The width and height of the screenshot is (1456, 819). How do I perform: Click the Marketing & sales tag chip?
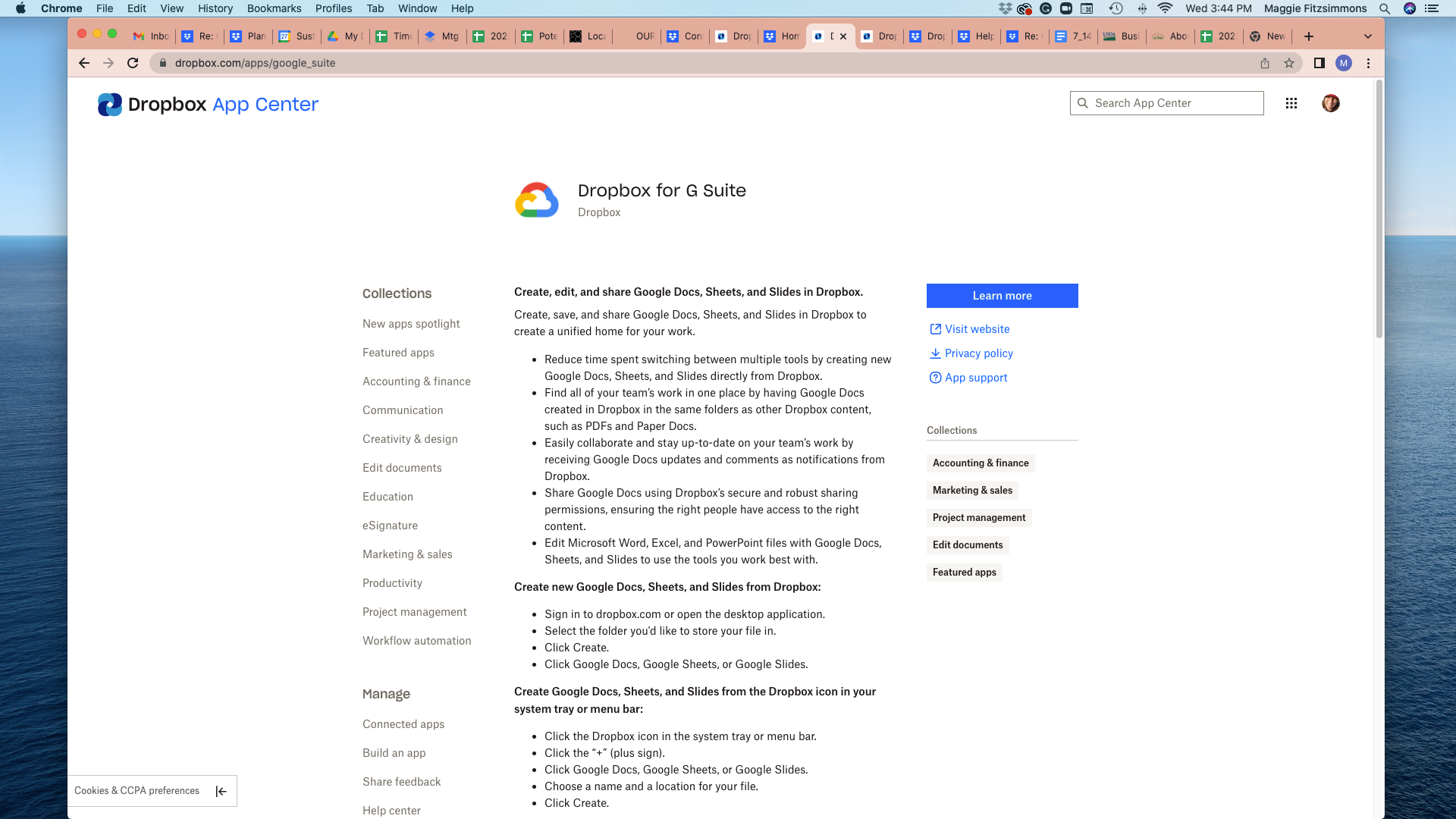[x=972, y=491]
